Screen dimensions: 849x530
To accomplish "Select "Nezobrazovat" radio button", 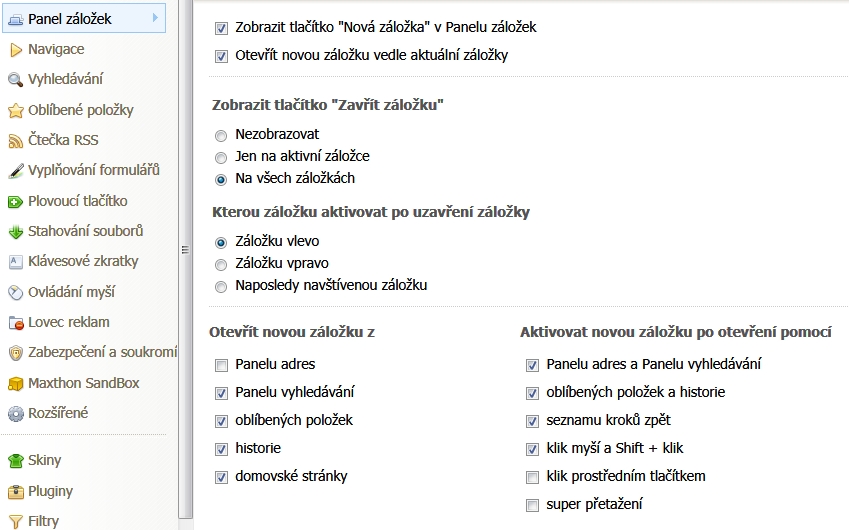I will [221, 134].
